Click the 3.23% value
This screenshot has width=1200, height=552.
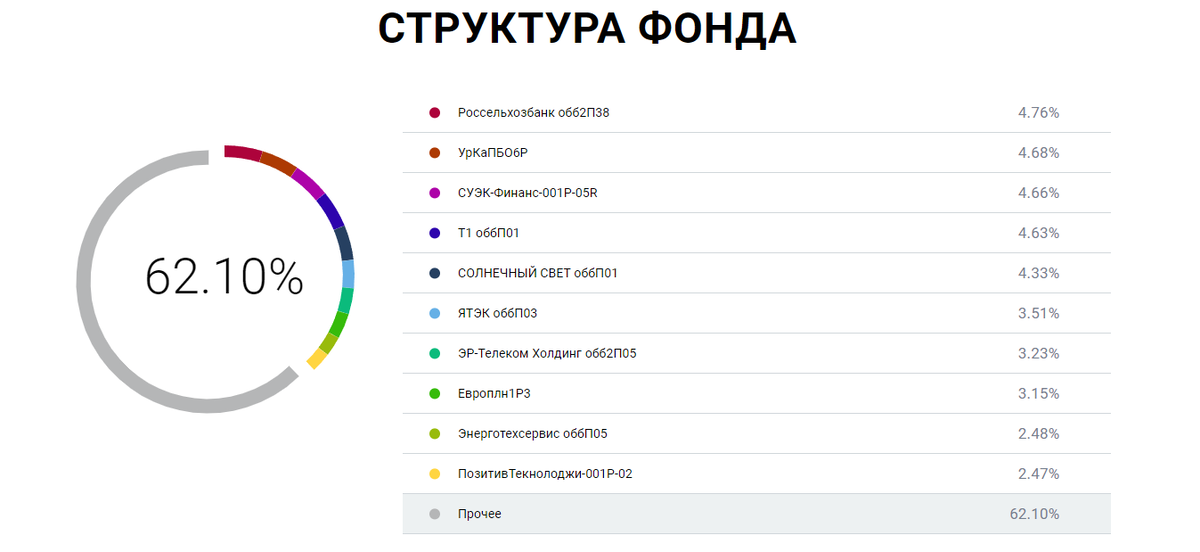click(1038, 353)
